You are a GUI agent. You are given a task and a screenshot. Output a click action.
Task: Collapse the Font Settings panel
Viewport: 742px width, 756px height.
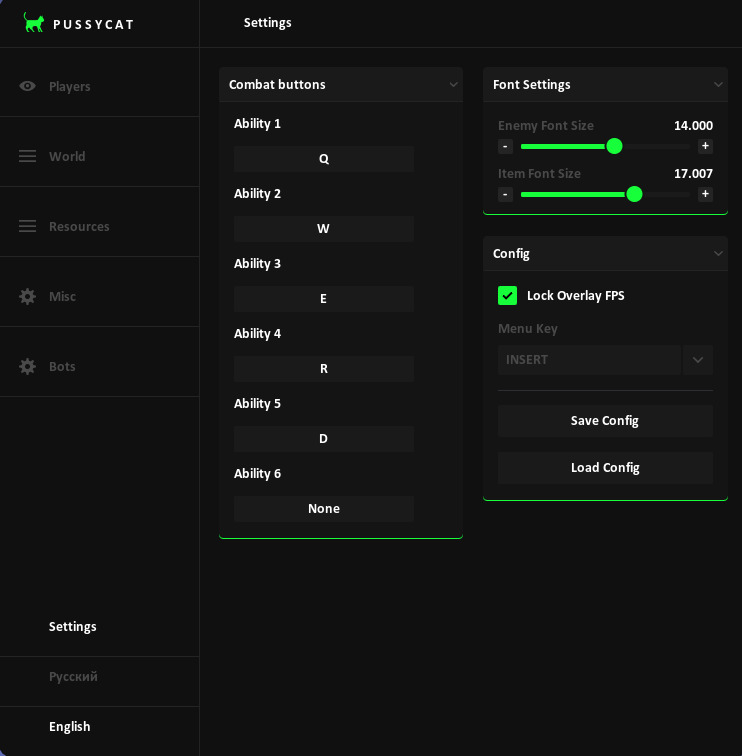point(718,84)
